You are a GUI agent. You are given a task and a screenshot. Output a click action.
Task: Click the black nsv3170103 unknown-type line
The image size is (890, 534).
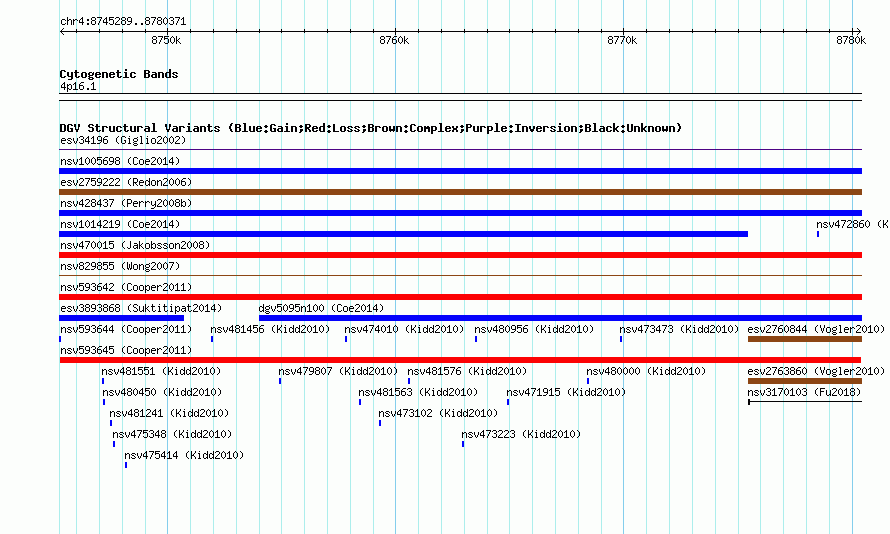(x=805, y=402)
